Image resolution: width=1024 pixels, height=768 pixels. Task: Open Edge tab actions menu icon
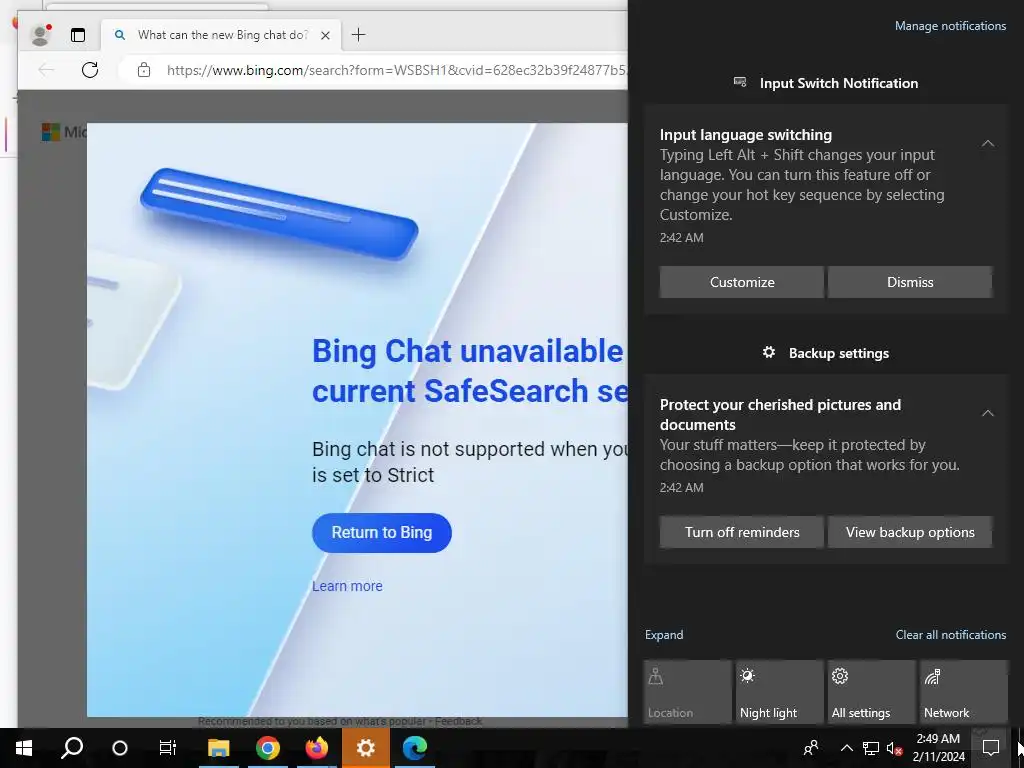(78, 35)
